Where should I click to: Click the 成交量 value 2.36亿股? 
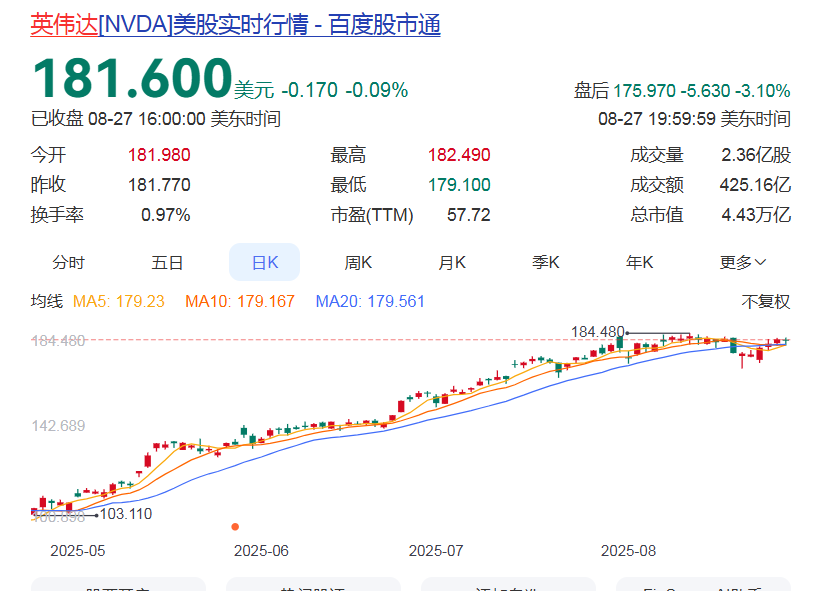(x=756, y=155)
